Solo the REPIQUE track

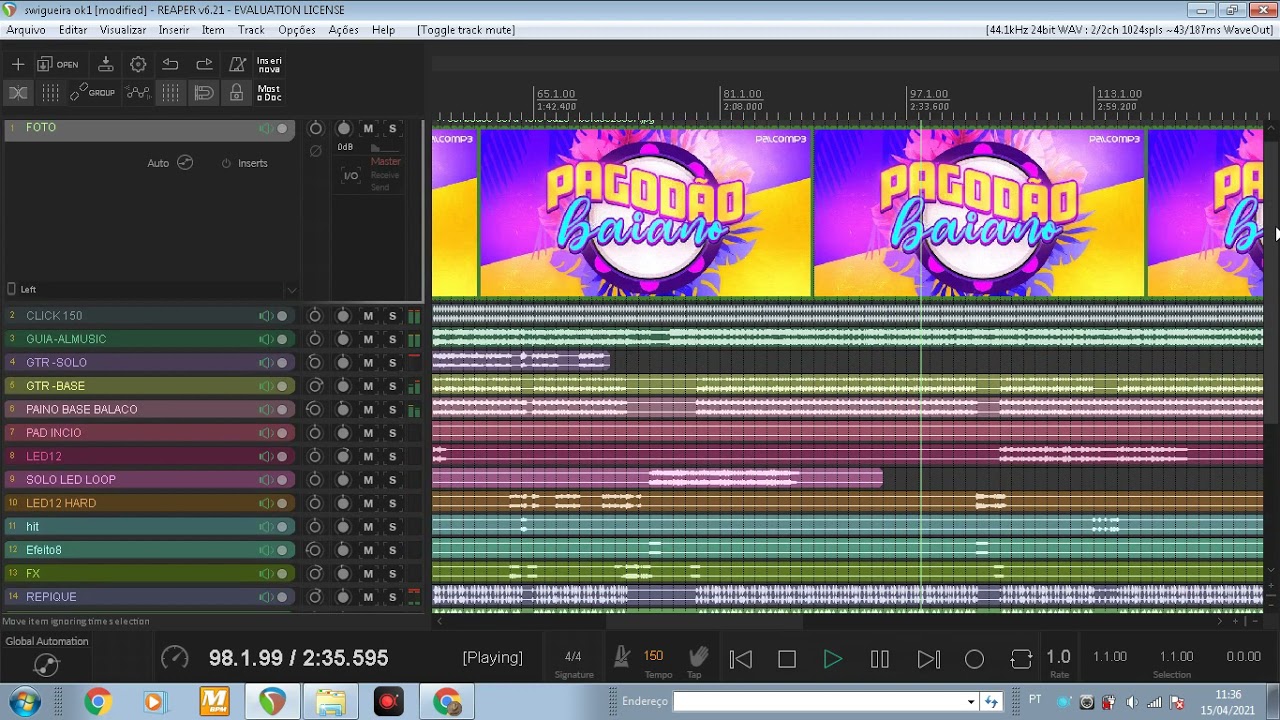click(392, 597)
